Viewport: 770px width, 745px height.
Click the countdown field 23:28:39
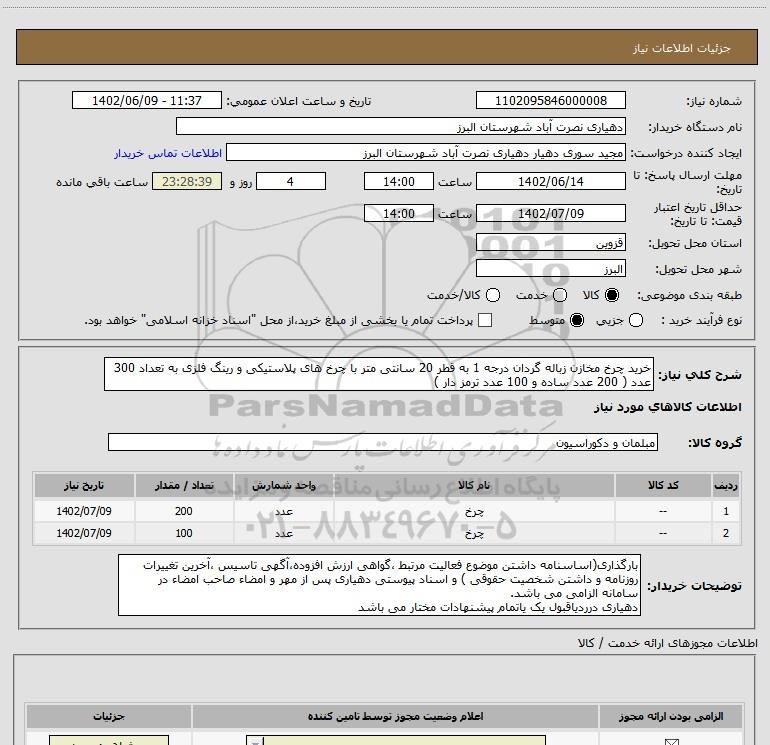[187, 181]
